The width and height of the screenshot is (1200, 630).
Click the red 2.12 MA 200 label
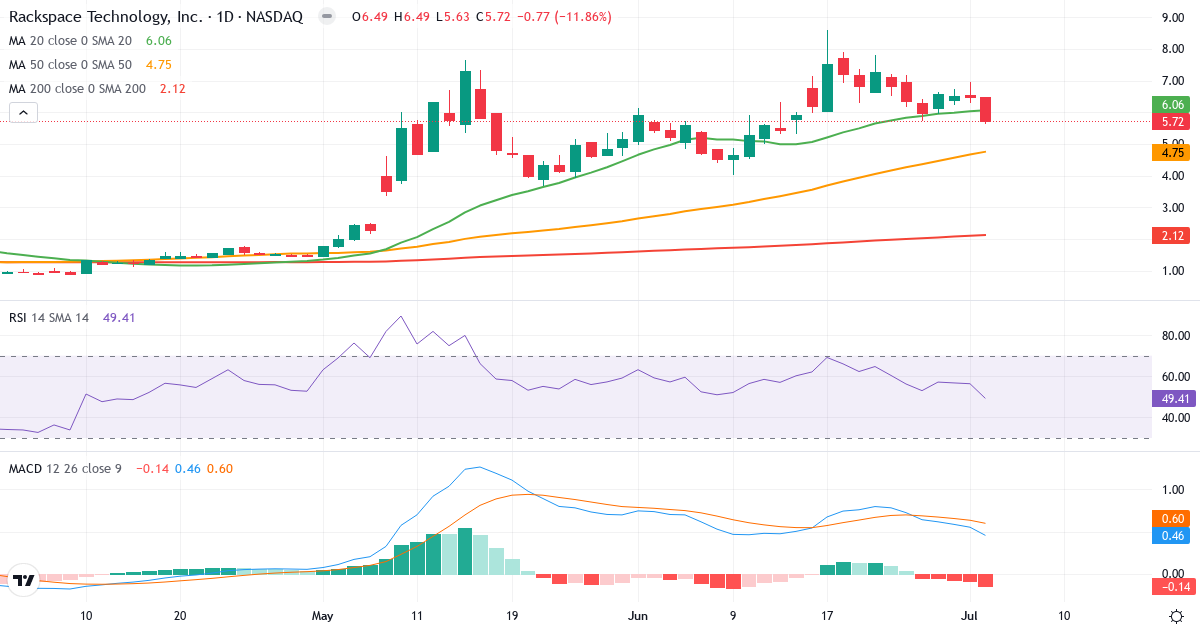pos(1169,235)
